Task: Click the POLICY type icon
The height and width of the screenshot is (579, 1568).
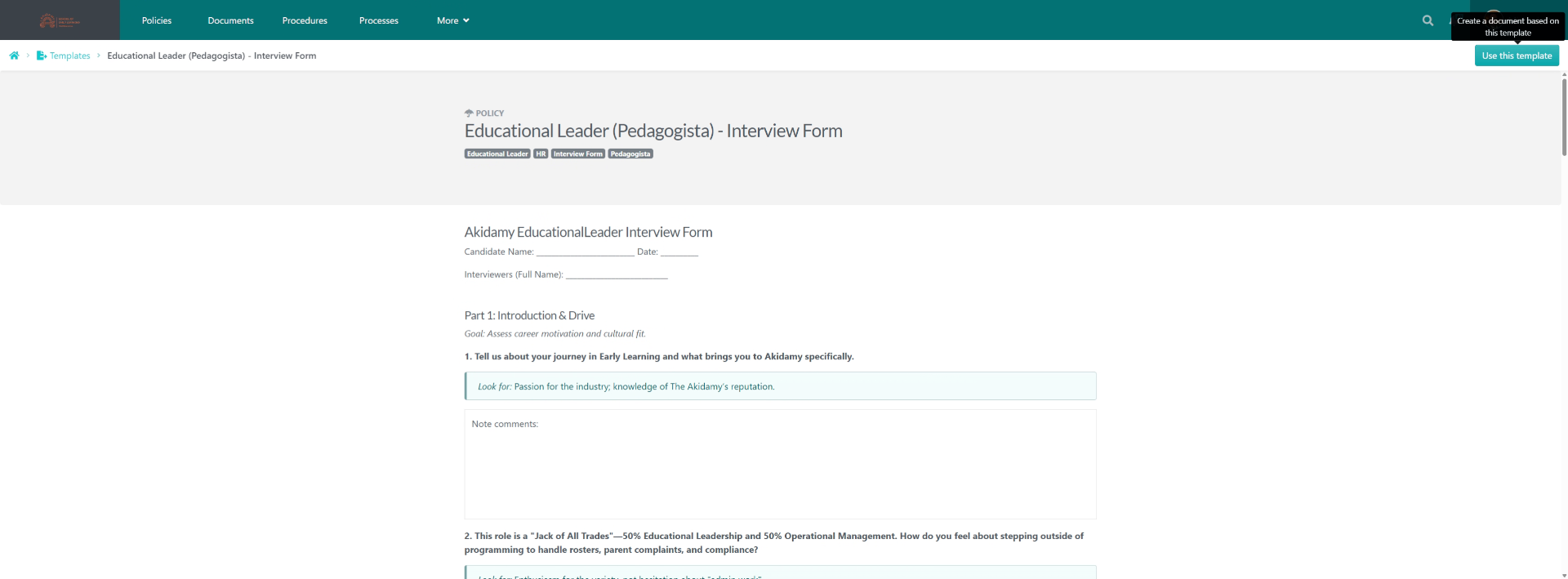Action: (469, 114)
